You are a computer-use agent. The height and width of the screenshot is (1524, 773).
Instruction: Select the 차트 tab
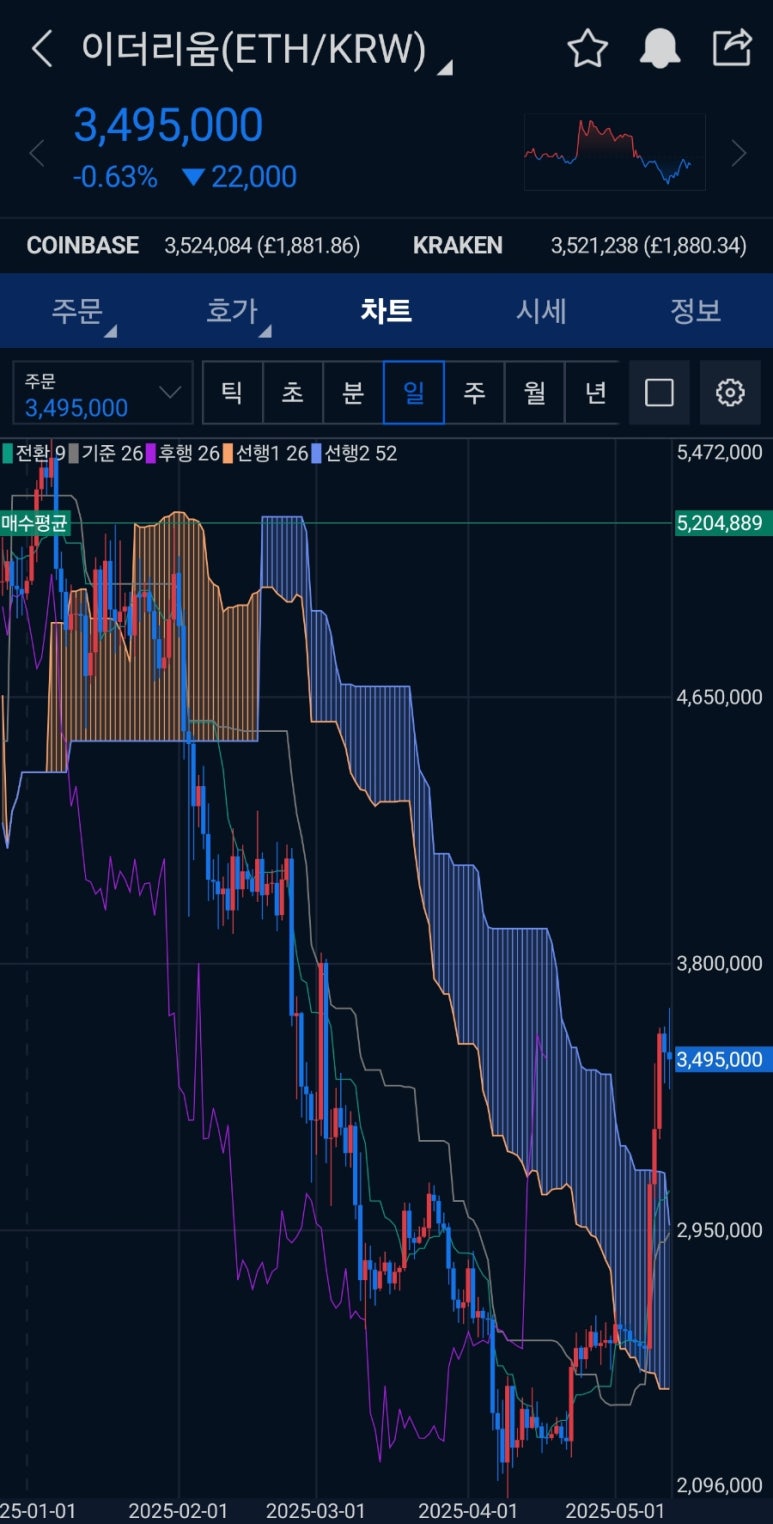click(x=386, y=311)
